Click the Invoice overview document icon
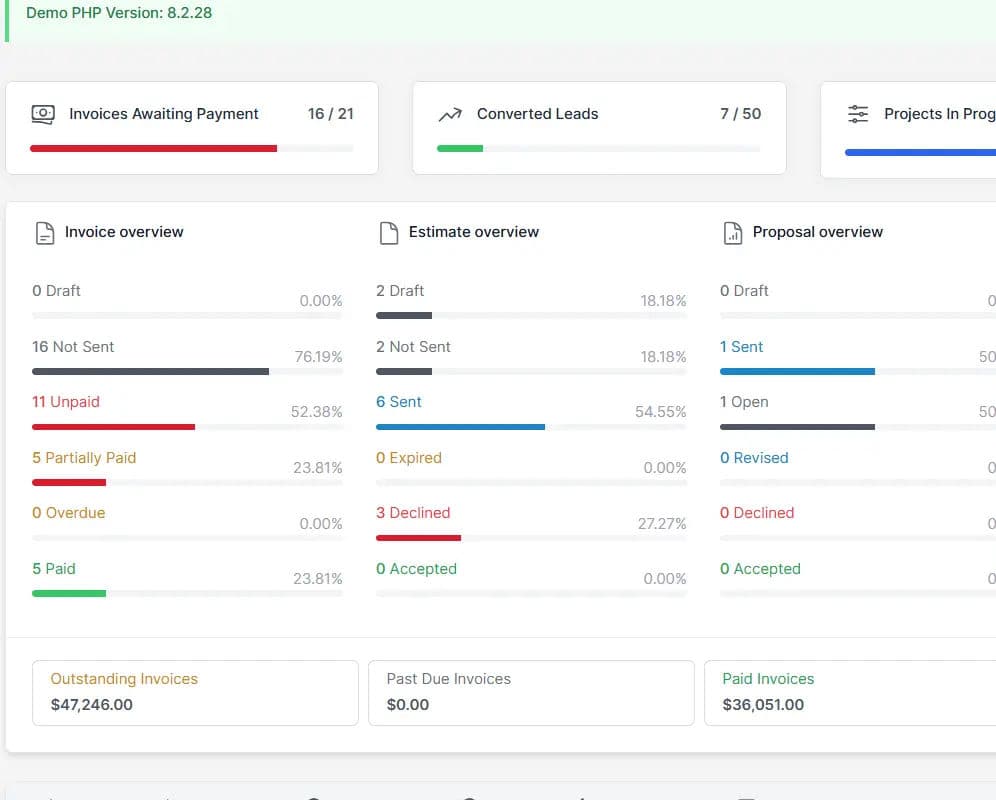This screenshot has height=800, width=996. point(44,231)
